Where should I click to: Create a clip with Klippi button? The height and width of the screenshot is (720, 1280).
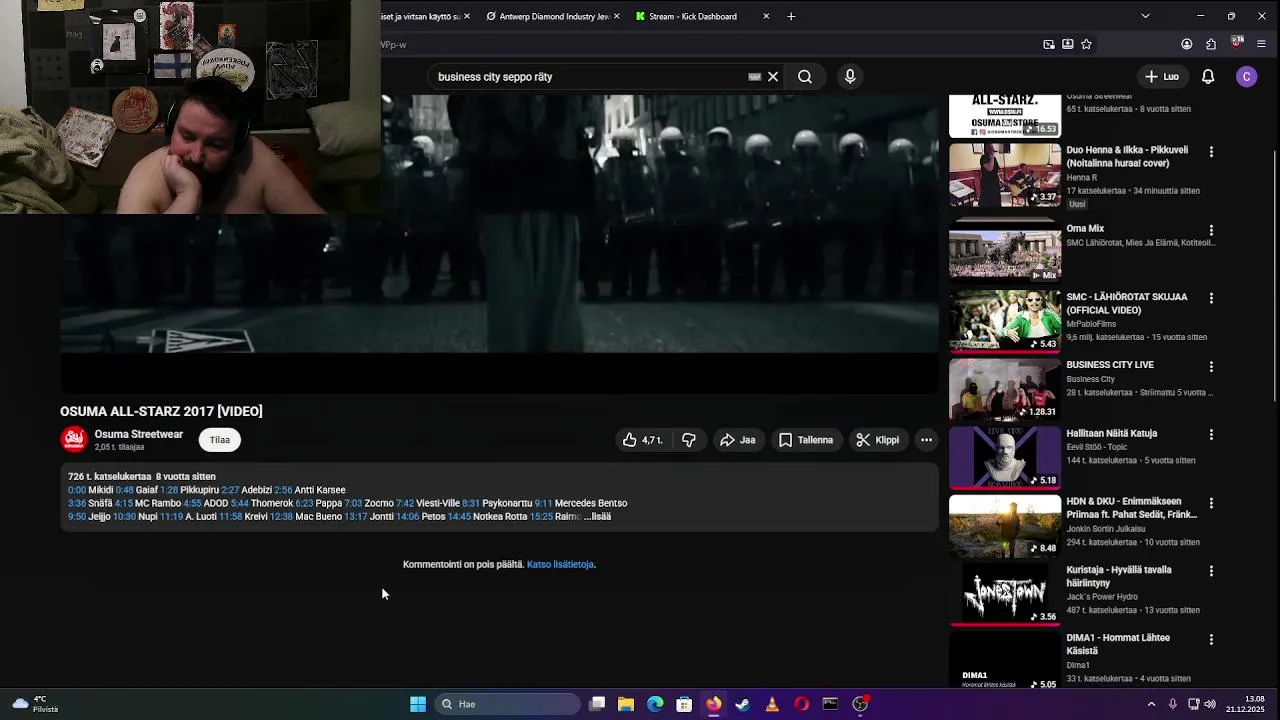[x=878, y=440]
